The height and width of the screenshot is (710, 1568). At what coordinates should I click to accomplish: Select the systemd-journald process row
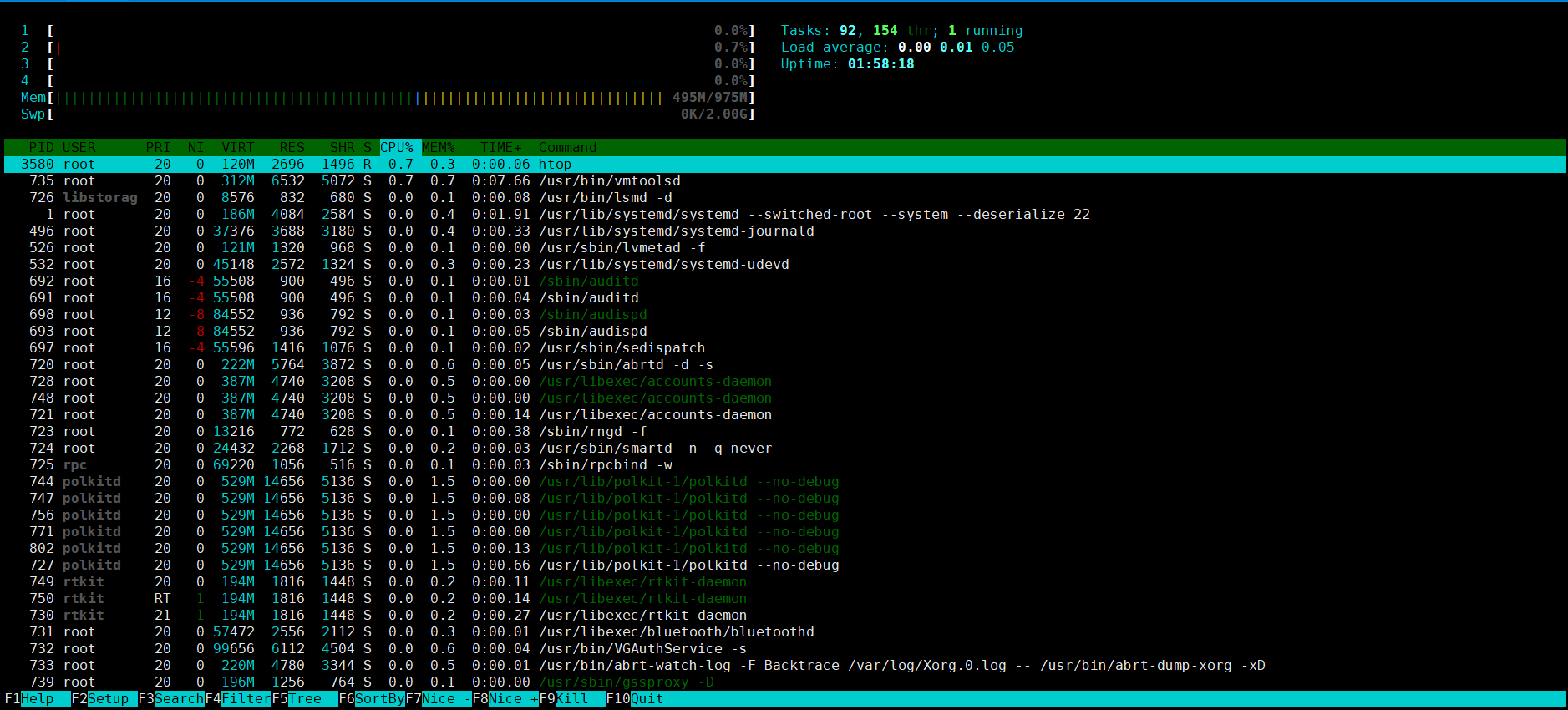point(785,231)
